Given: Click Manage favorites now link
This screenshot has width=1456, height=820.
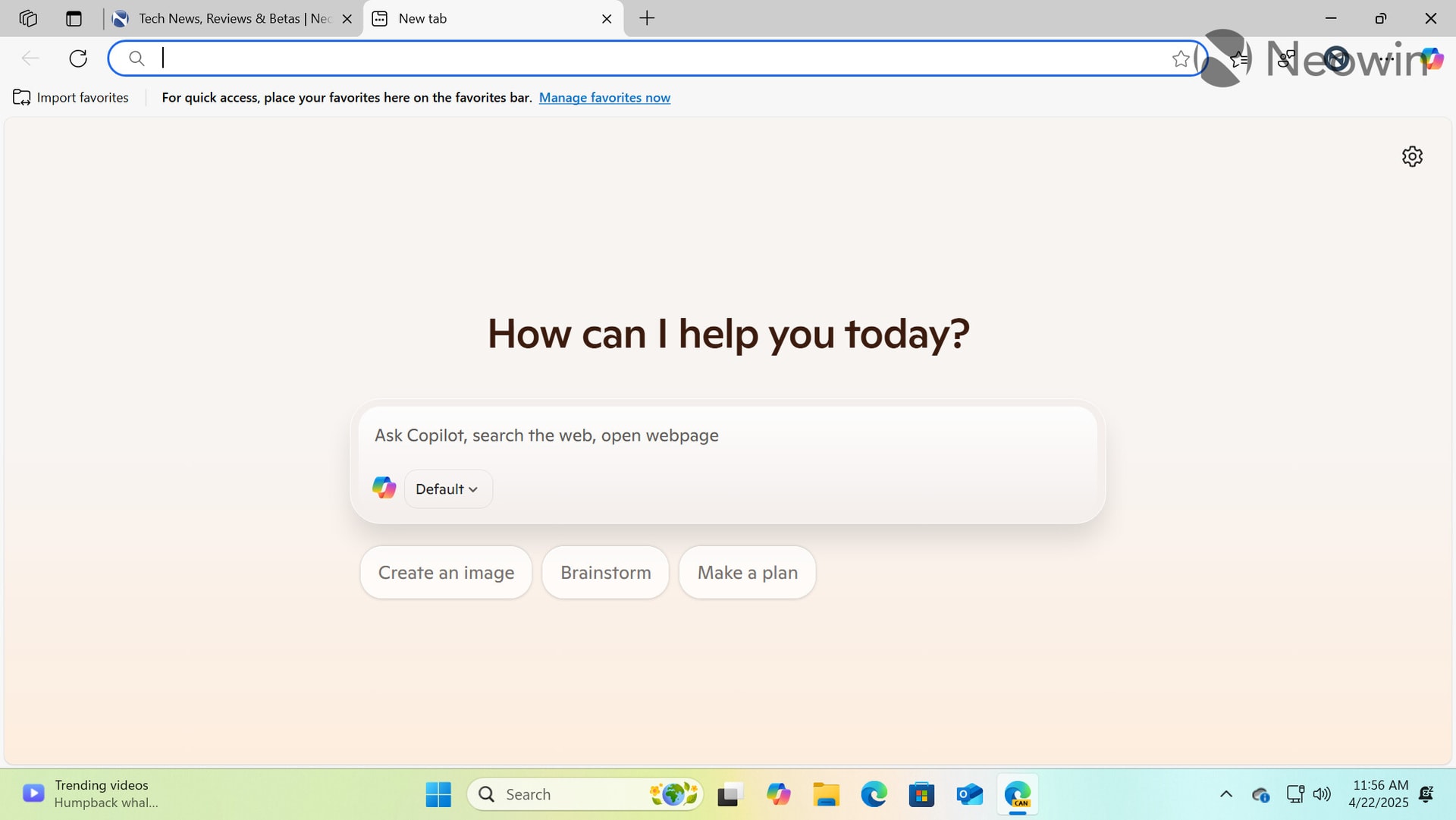Looking at the screenshot, I should [604, 97].
